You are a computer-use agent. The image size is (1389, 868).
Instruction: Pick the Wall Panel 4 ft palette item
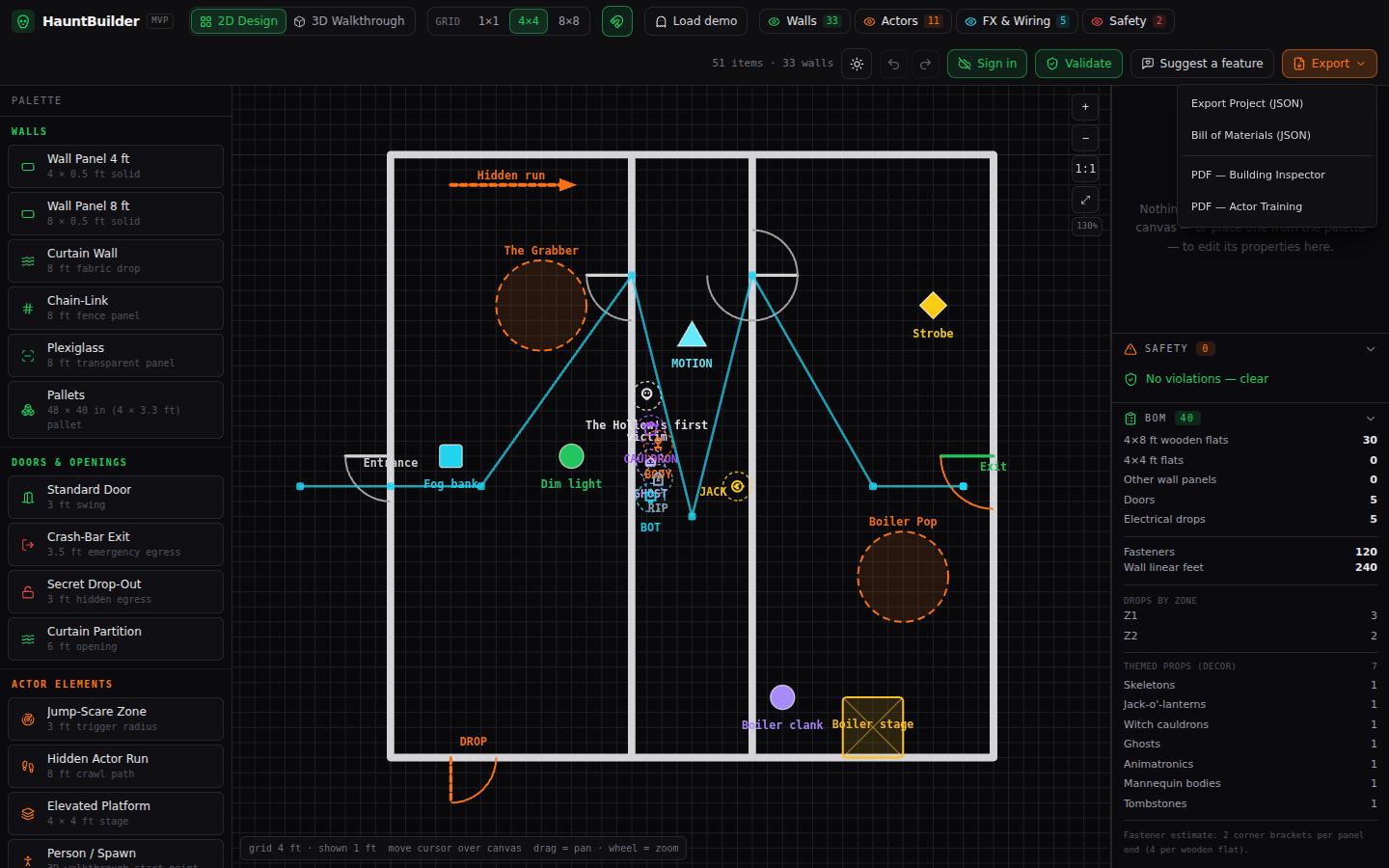pos(116,166)
